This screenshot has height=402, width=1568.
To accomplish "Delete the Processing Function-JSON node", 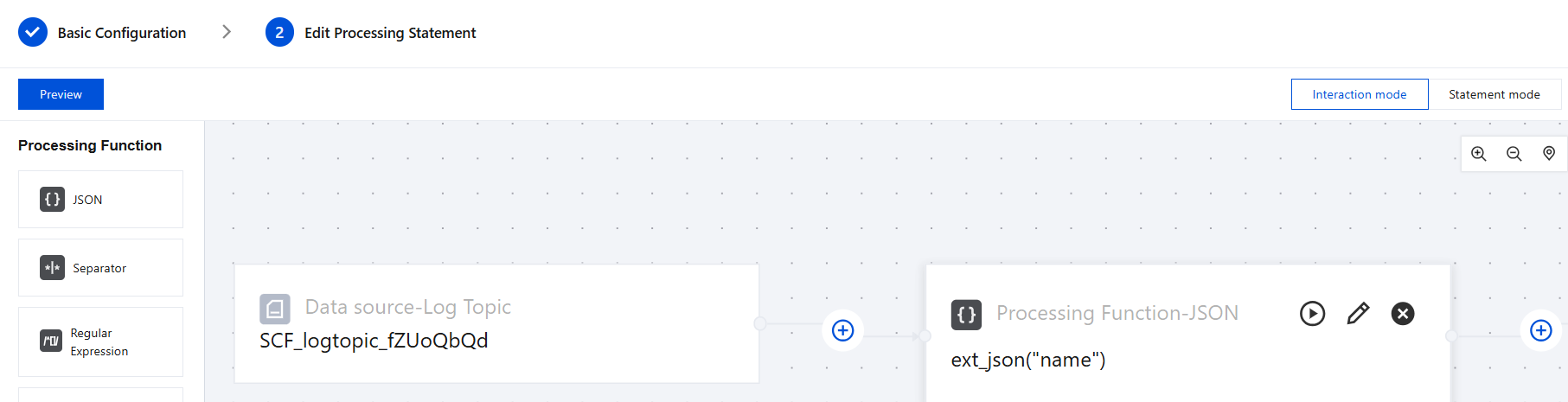I will (x=1403, y=314).
